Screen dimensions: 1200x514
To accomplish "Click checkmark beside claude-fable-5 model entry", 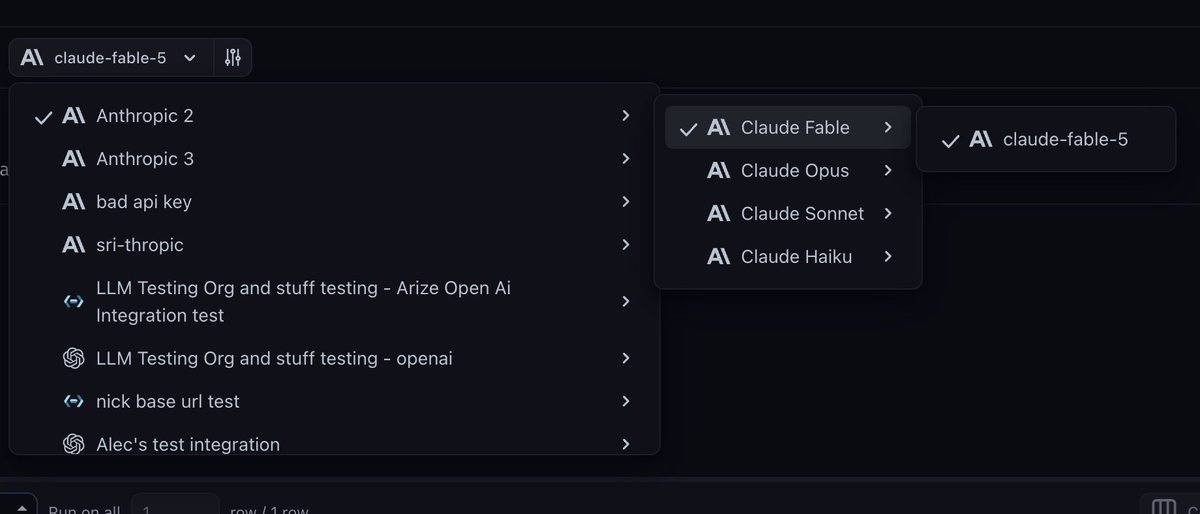I will pyautogui.click(x=950, y=141).
